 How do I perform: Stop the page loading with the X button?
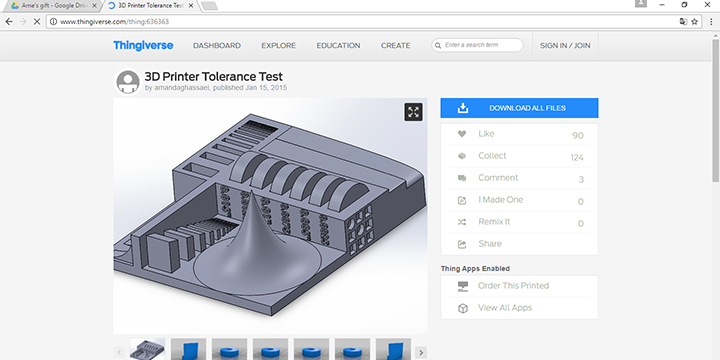pos(37,22)
